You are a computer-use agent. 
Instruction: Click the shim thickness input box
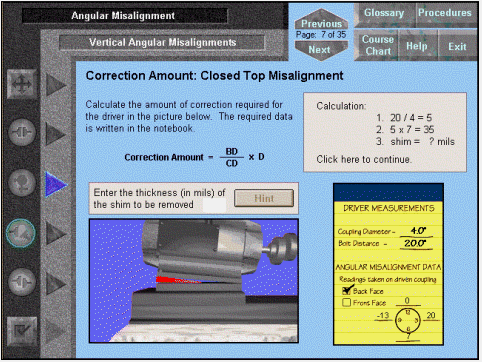[x=214, y=205]
